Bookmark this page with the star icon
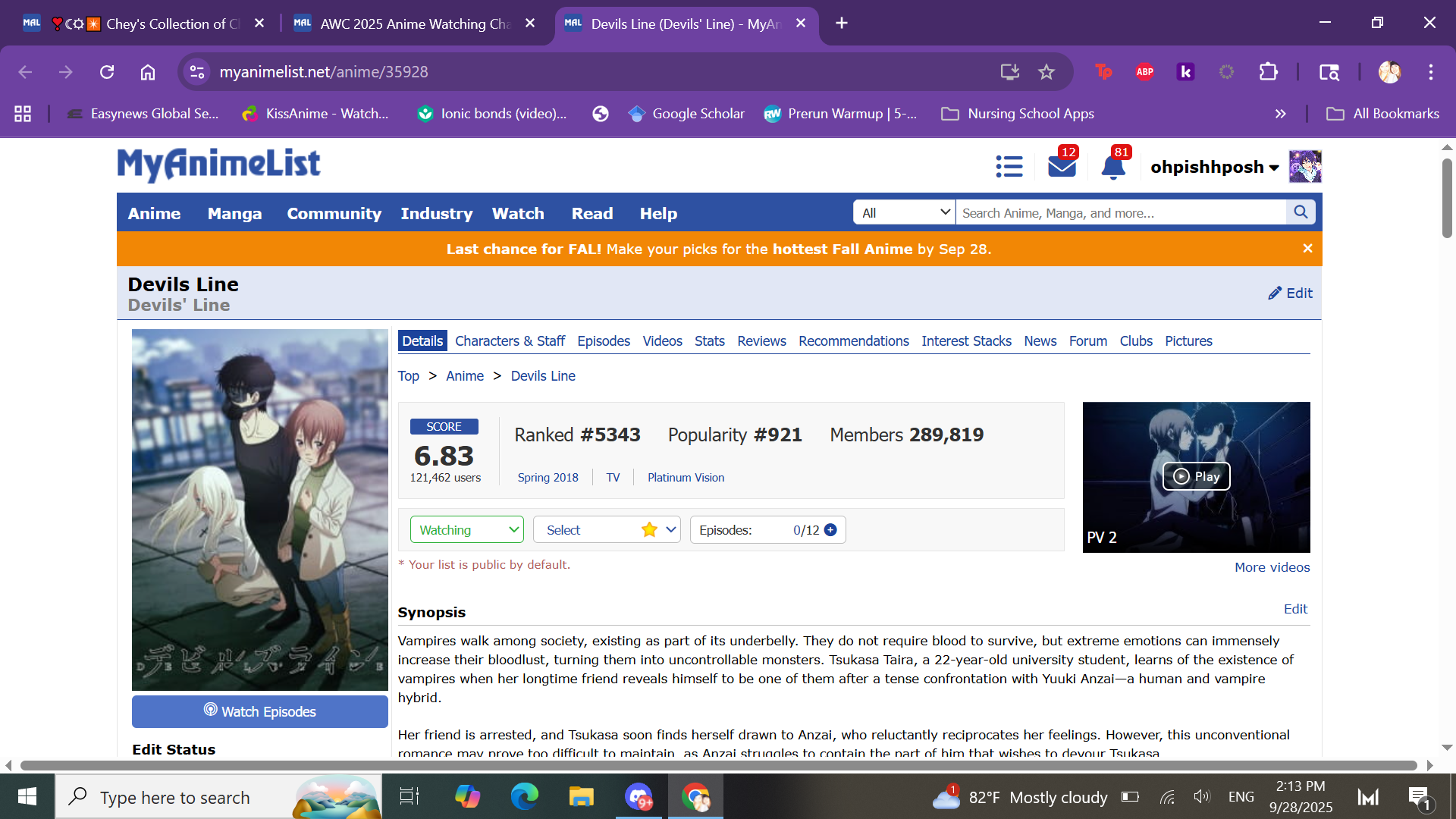The height and width of the screenshot is (819, 1456). pyautogui.click(x=1046, y=72)
